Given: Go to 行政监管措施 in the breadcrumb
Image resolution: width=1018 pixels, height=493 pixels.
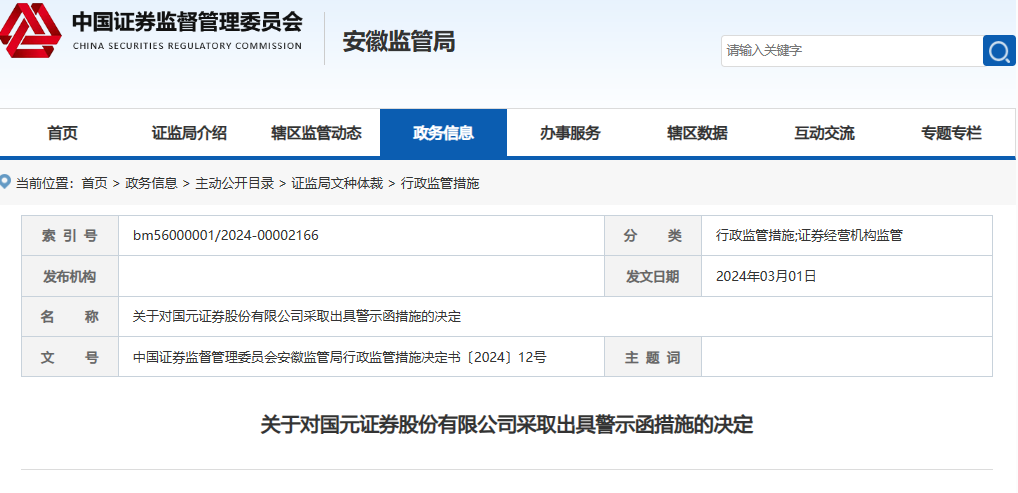Looking at the screenshot, I should [x=440, y=183].
